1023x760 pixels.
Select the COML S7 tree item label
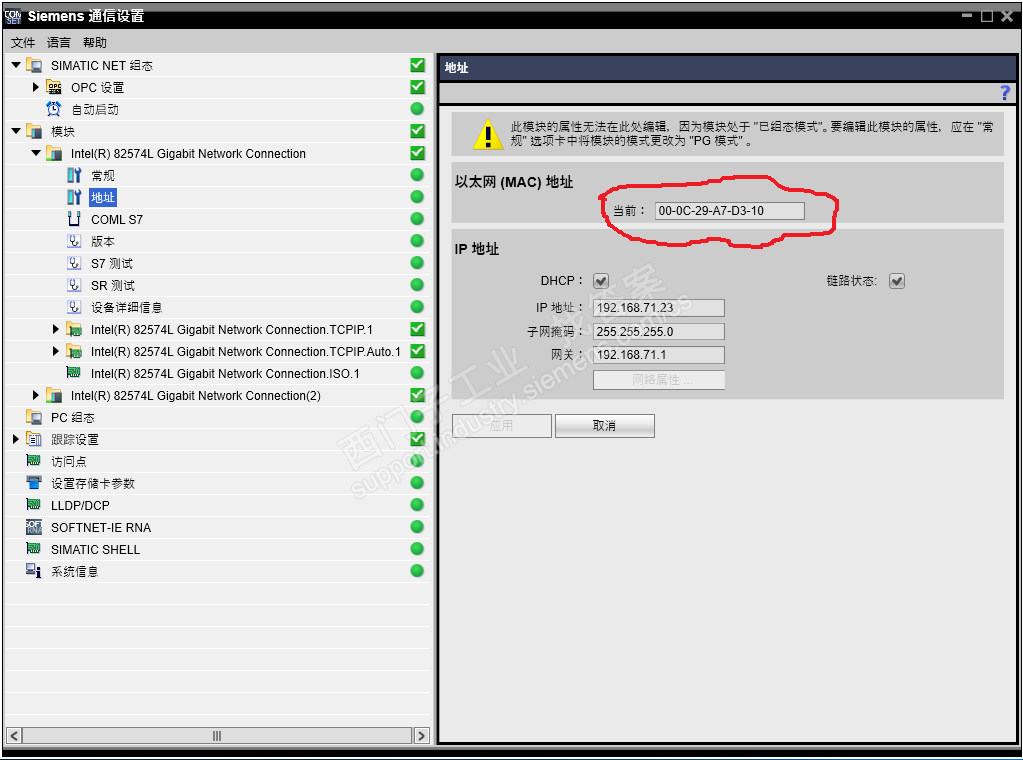(x=117, y=219)
